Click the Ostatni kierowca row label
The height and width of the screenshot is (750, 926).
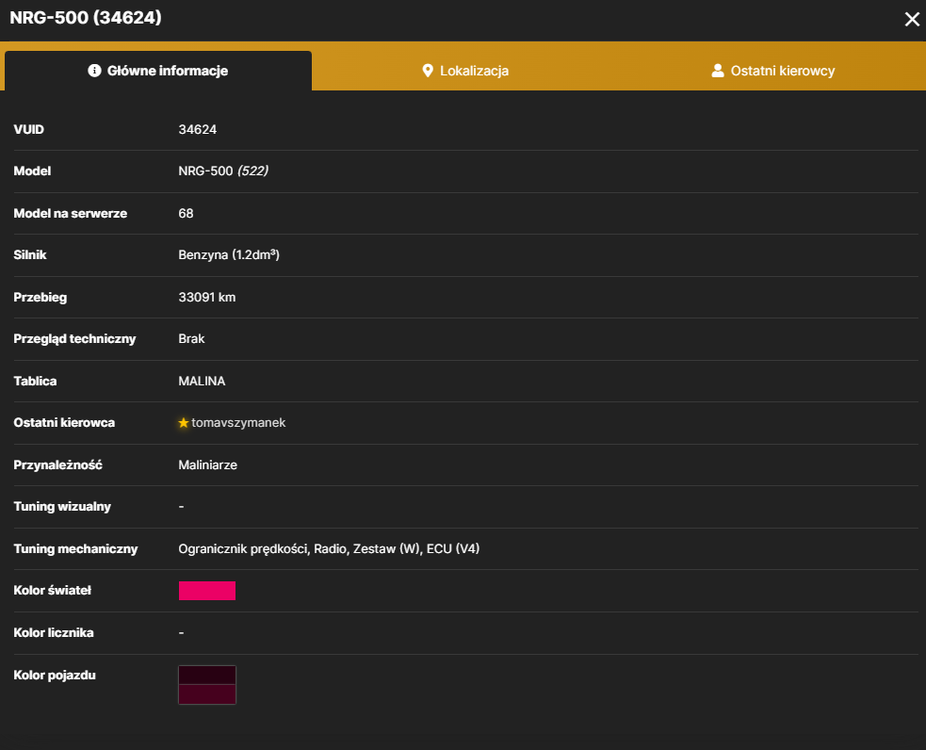click(x=64, y=423)
